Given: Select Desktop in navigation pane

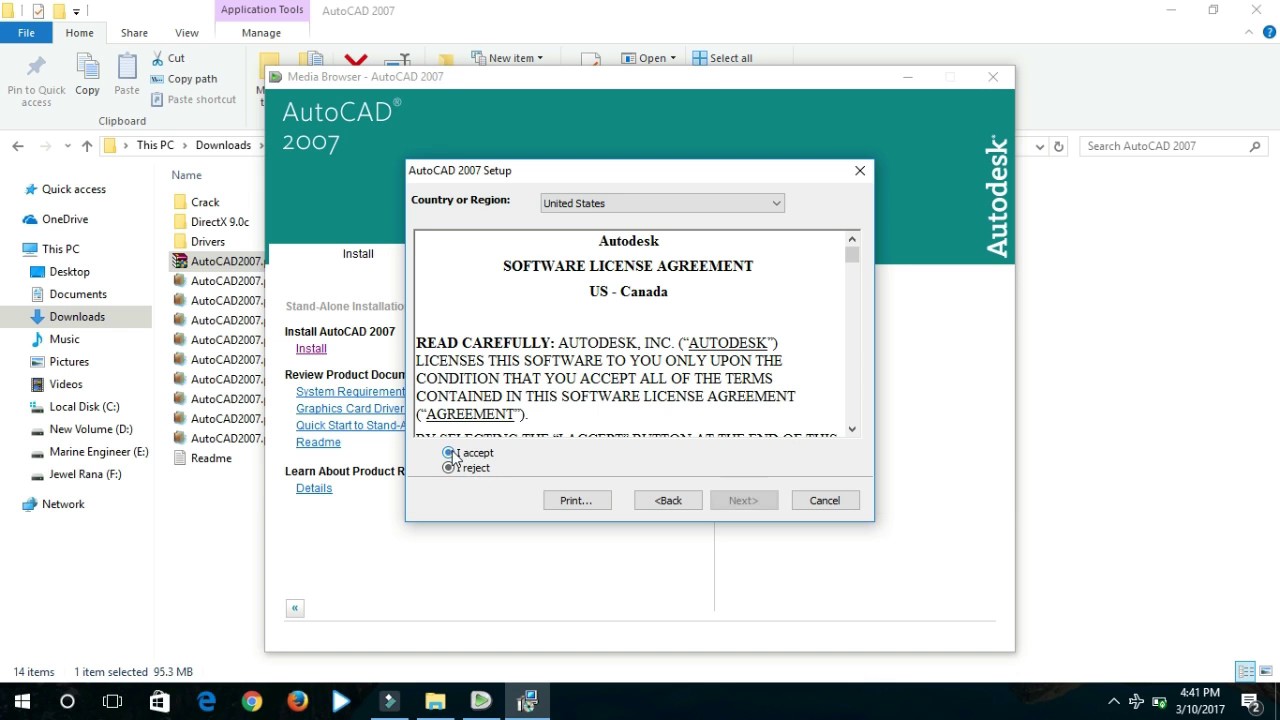Looking at the screenshot, I should (69, 272).
